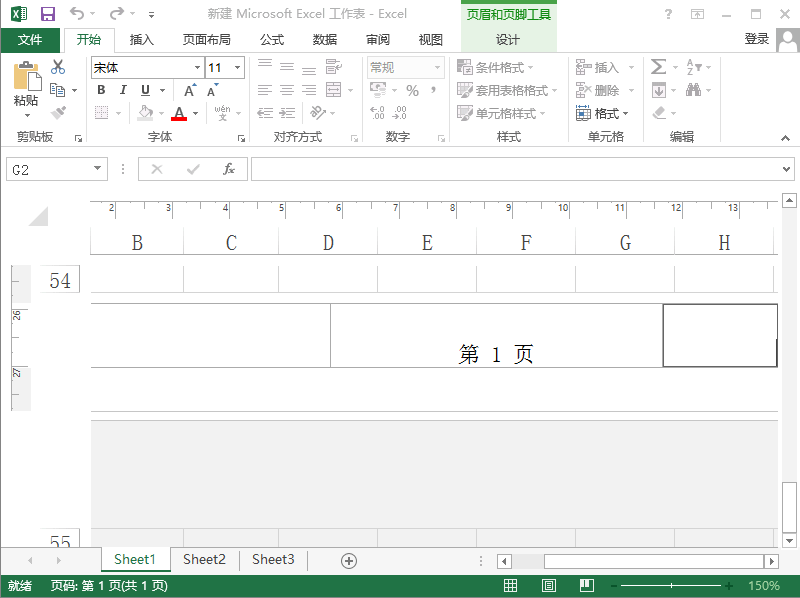Click the AutoSum (自动求和) icon

tap(658, 66)
